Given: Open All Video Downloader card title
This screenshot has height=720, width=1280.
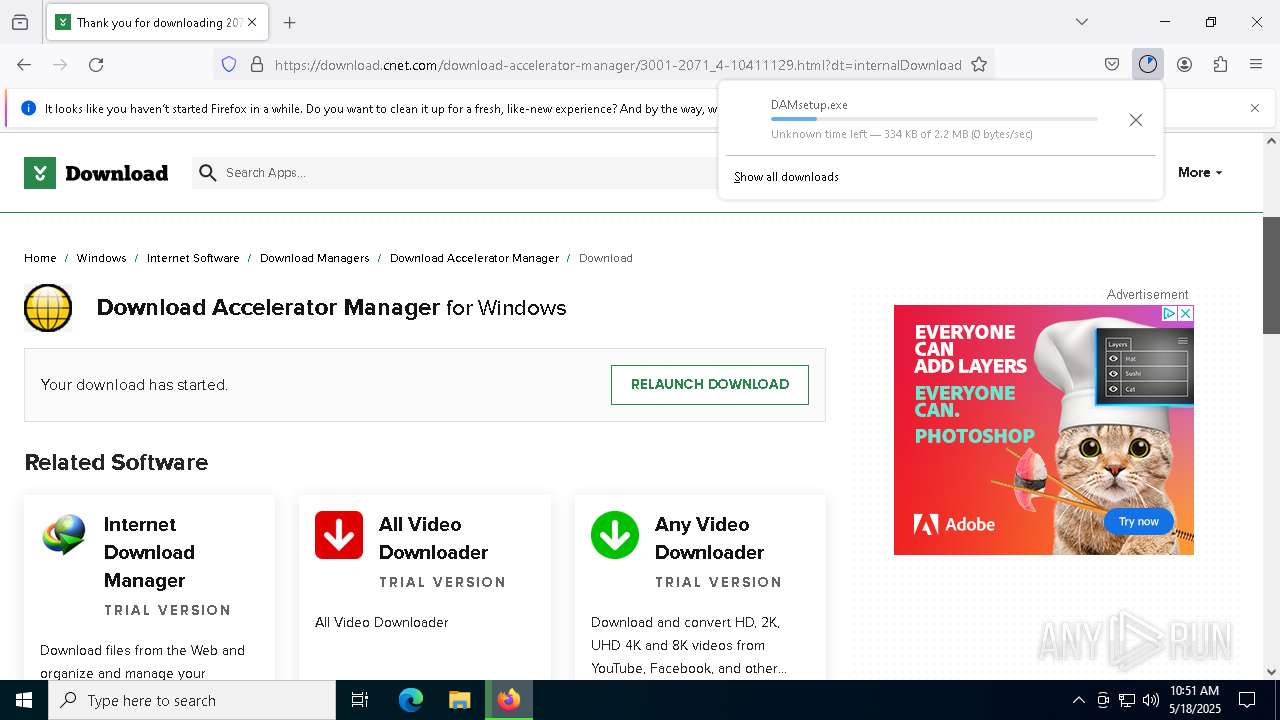Looking at the screenshot, I should 433,538.
